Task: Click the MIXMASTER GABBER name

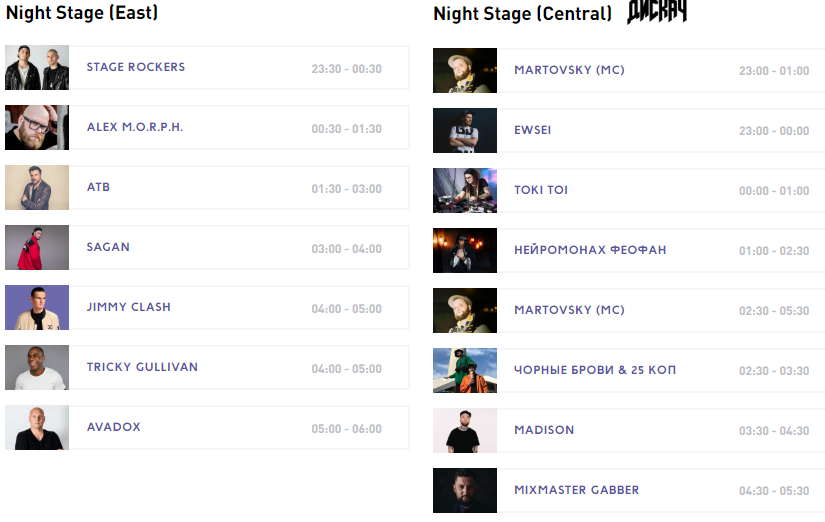Action: [577, 490]
